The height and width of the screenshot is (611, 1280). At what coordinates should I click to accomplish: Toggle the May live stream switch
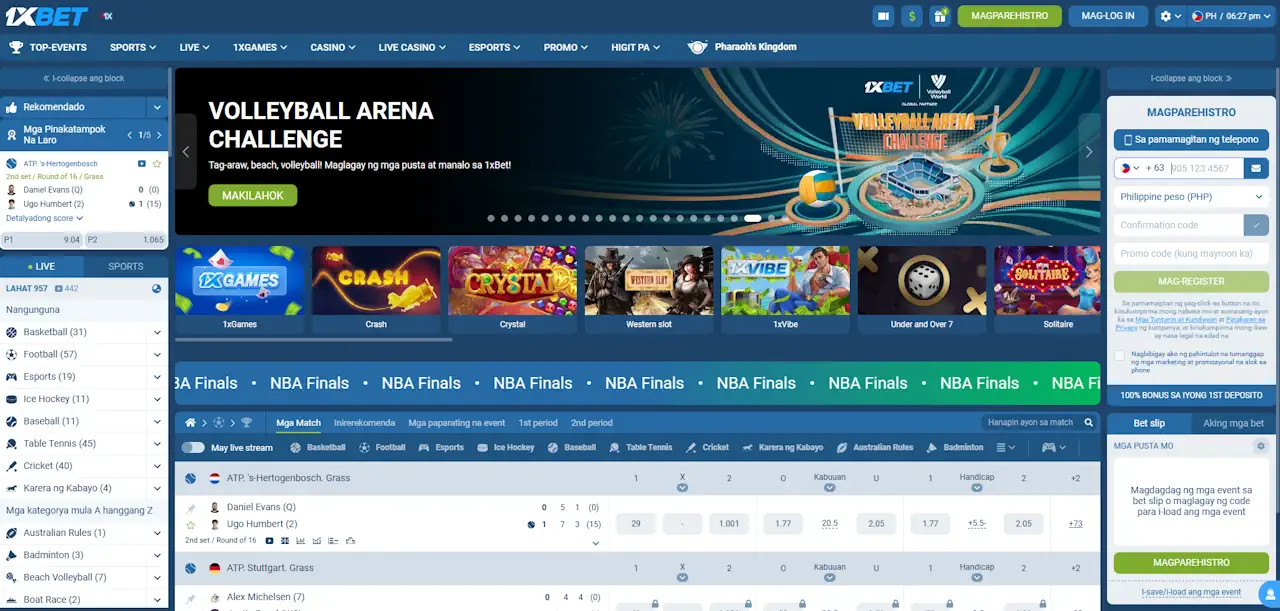pyautogui.click(x=193, y=448)
